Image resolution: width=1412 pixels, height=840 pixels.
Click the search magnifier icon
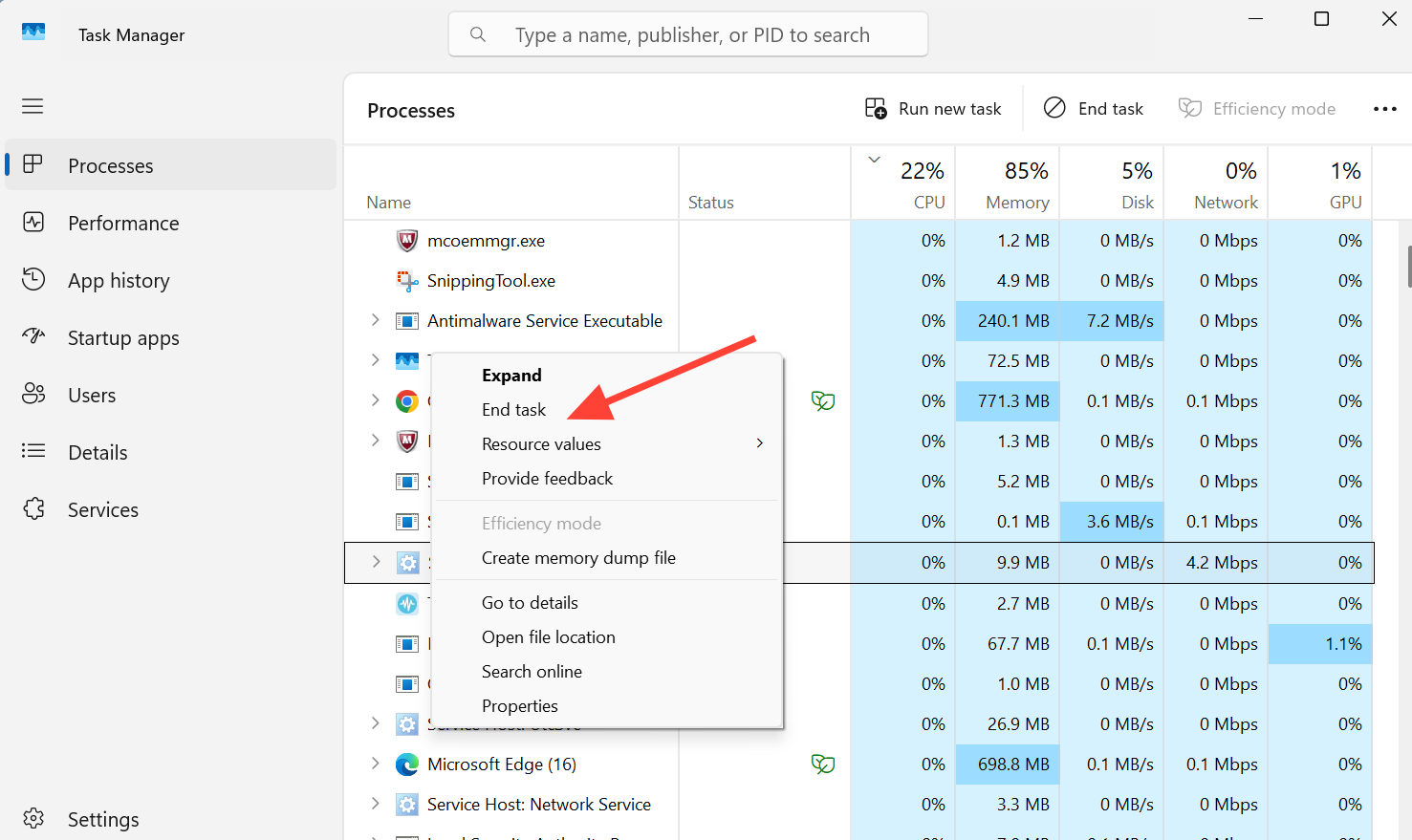[x=478, y=34]
